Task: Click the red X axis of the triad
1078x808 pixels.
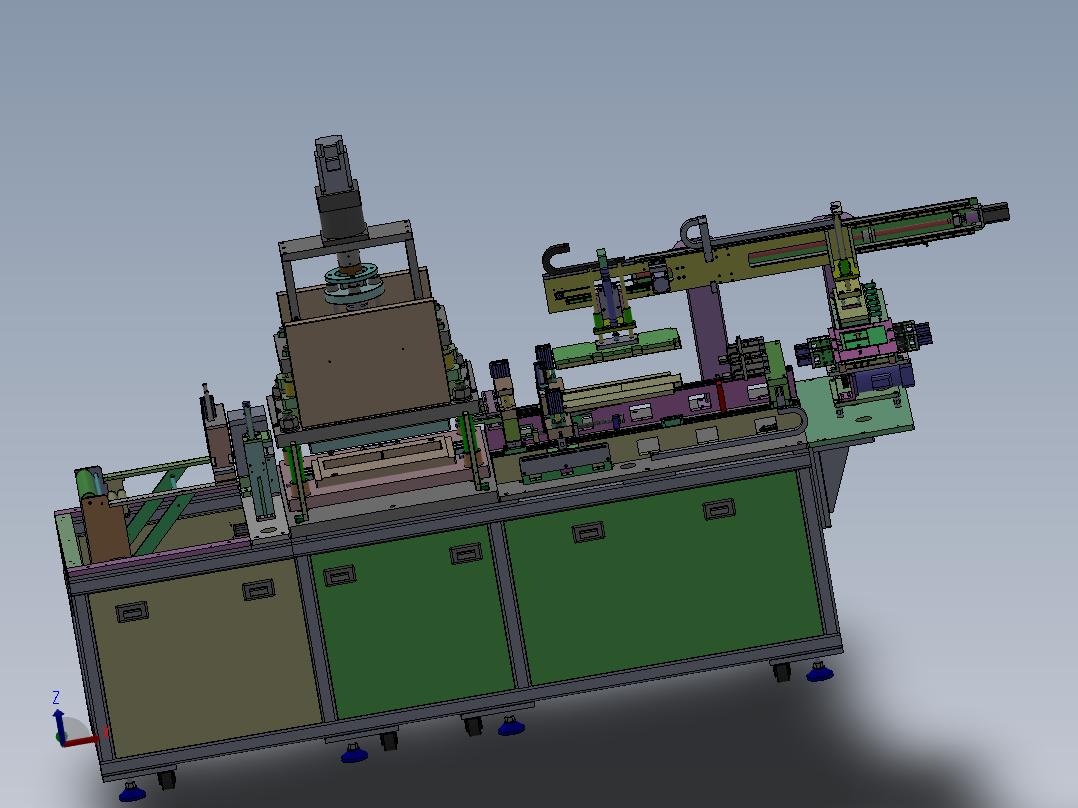Action: pos(81,741)
